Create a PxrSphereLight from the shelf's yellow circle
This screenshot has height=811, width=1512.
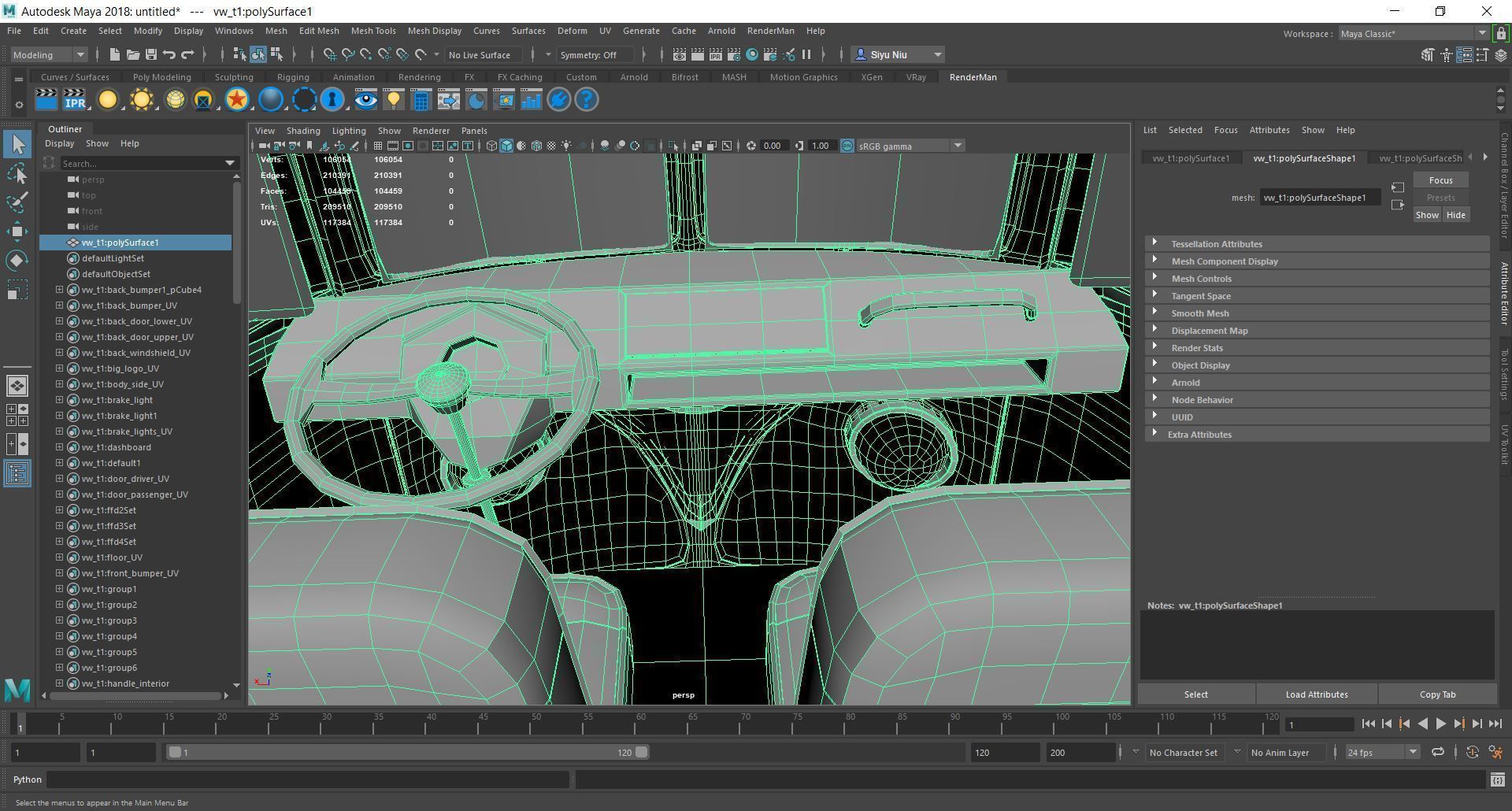(x=108, y=100)
